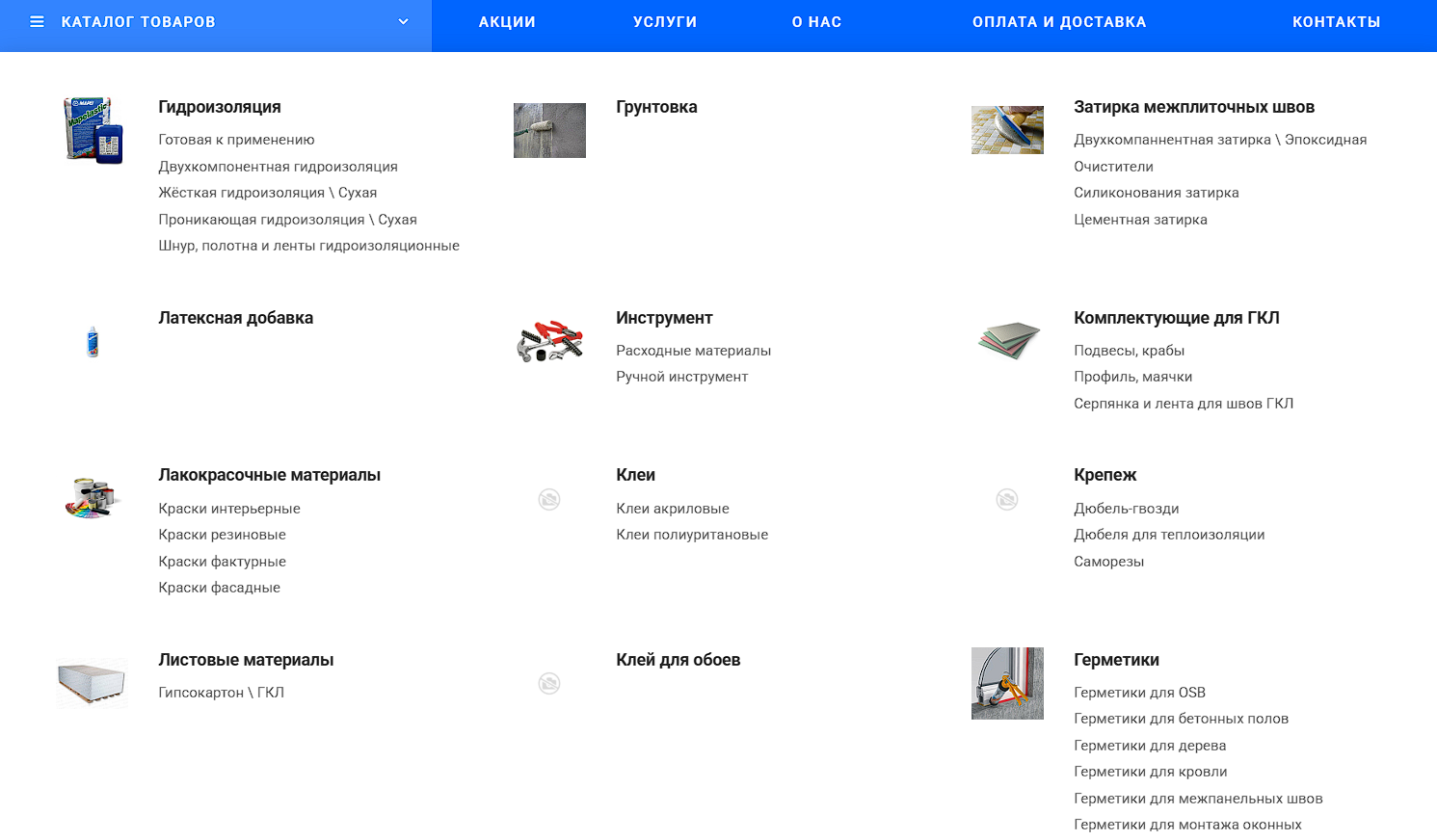Open the Крепеж category heading
This screenshot has width=1437, height=840.
click(1105, 475)
